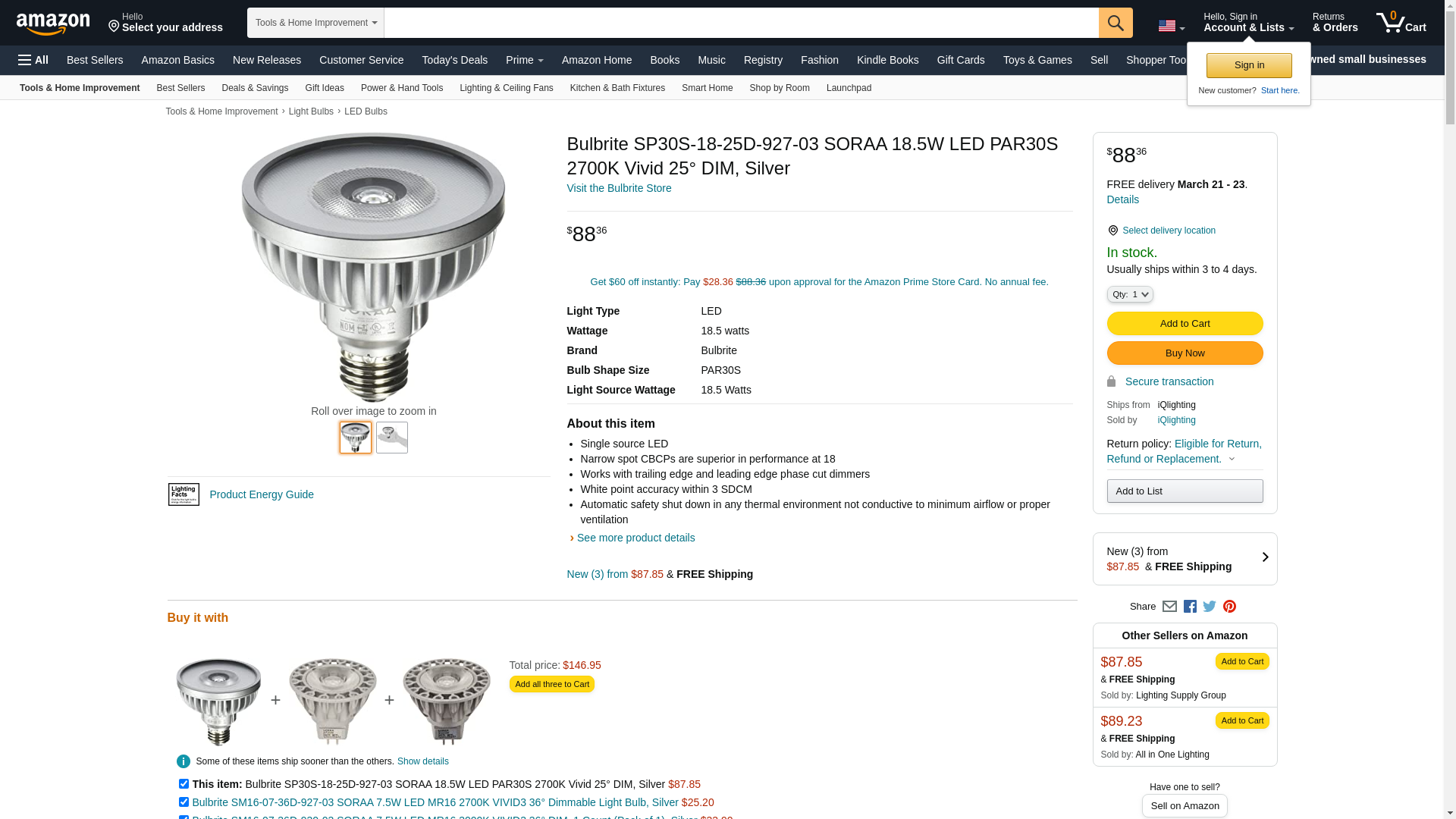This screenshot has width=1456, height=819.
Task: Share on Twitter icon
Action: [x=1210, y=607]
